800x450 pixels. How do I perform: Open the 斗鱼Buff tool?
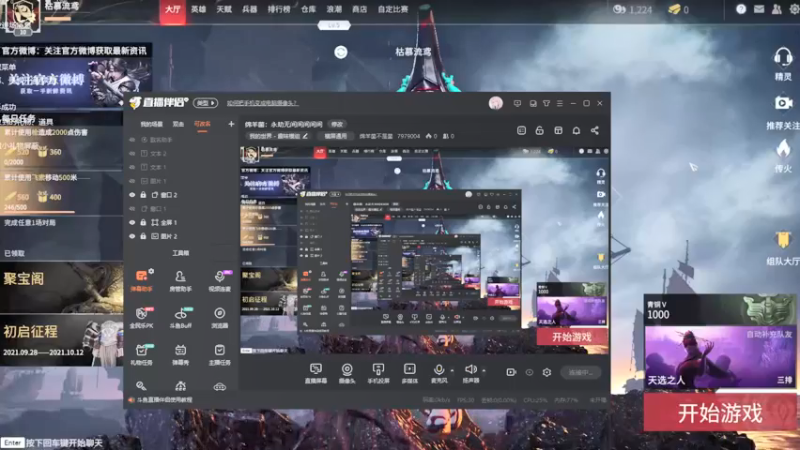180,317
